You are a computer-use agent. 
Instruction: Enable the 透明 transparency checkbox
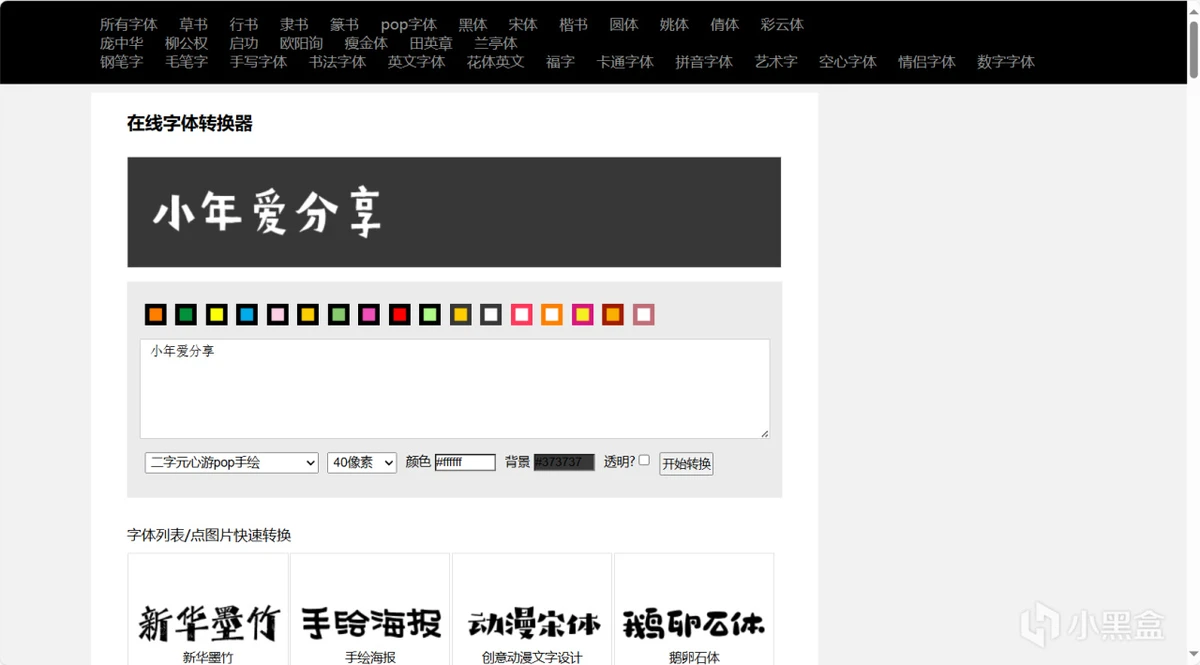point(644,460)
